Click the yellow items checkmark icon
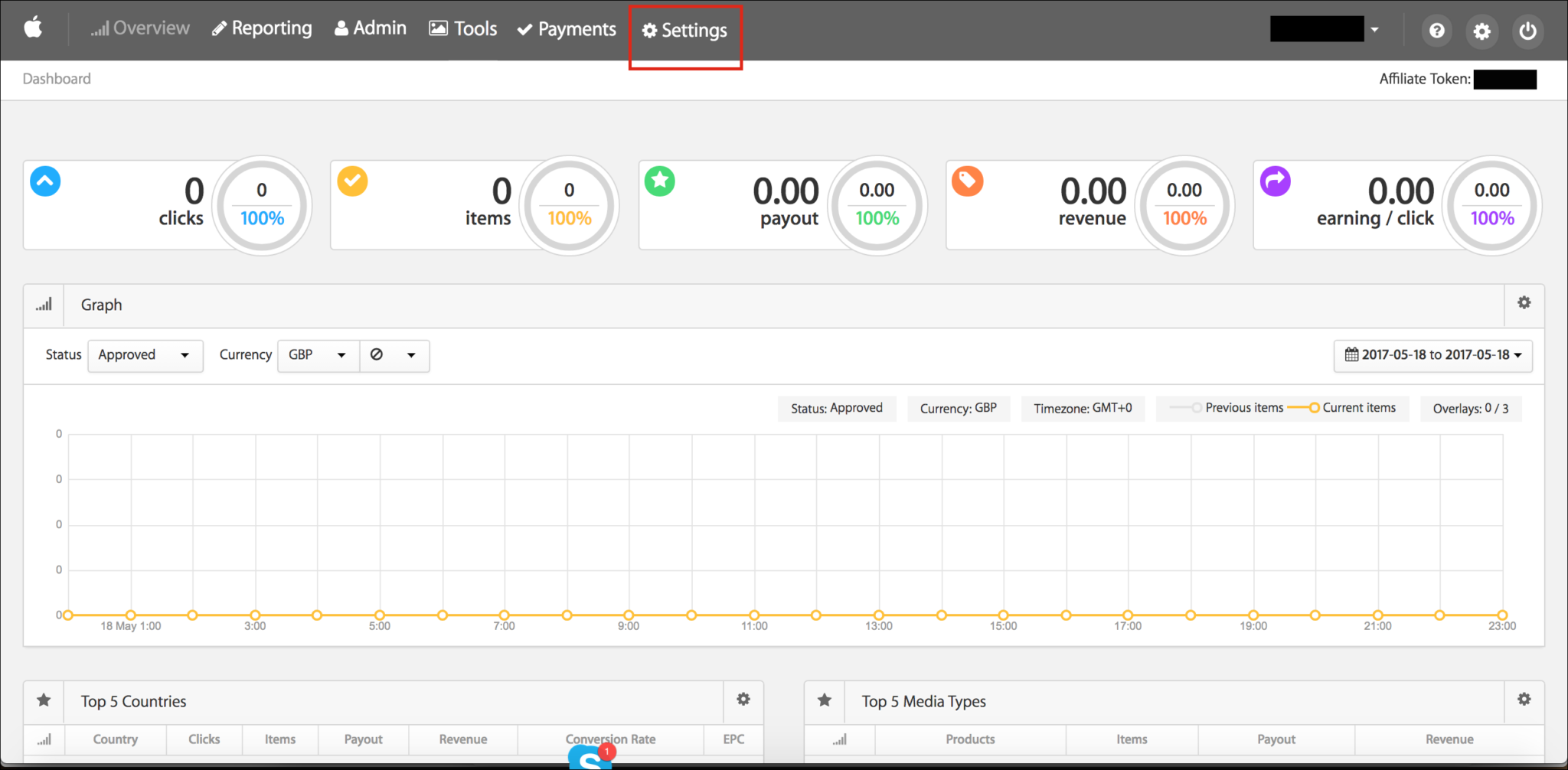Image resolution: width=1568 pixels, height=770 pixels. (x=353, y=181)
